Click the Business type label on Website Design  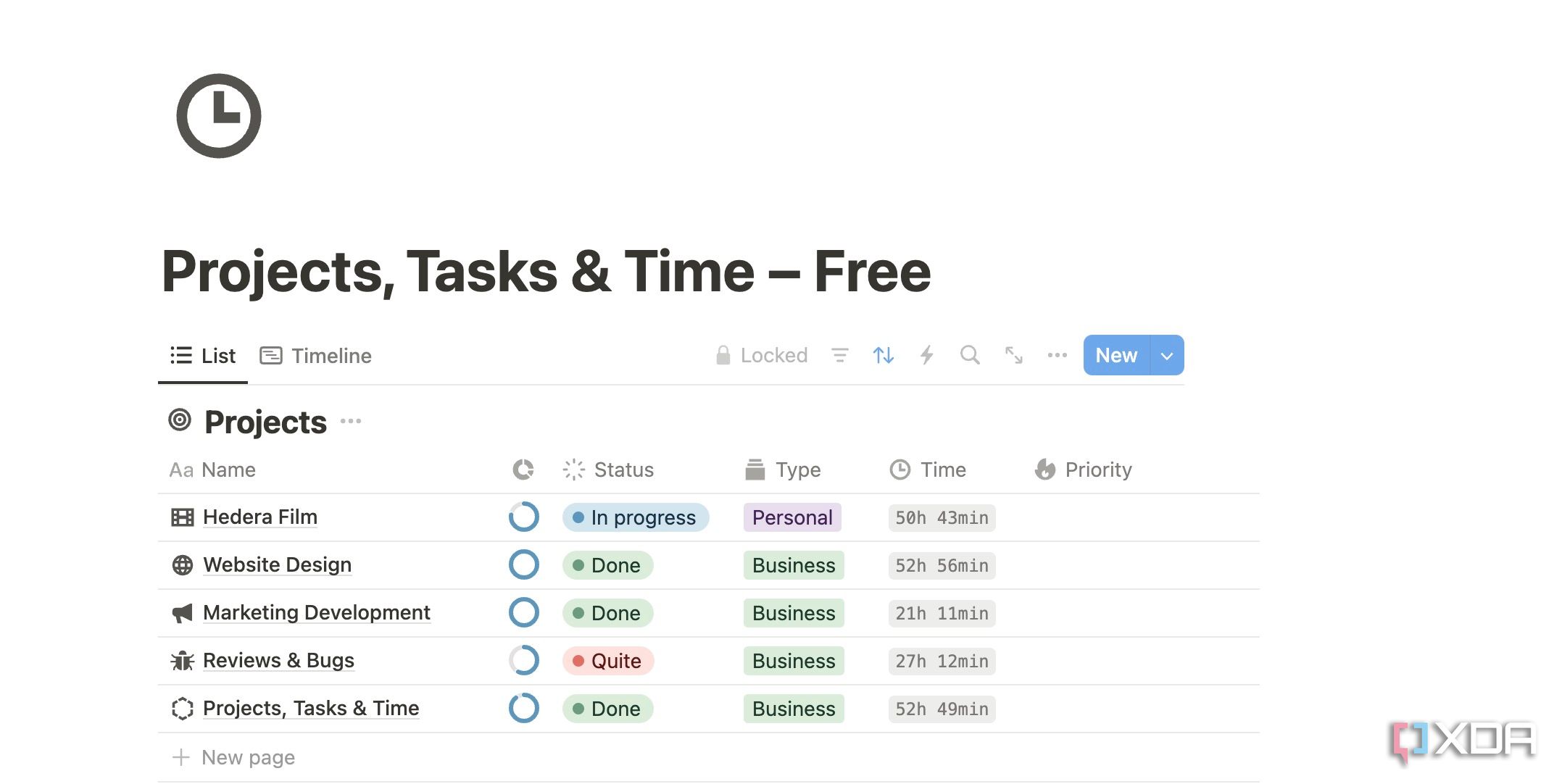[x=794, y=564]
